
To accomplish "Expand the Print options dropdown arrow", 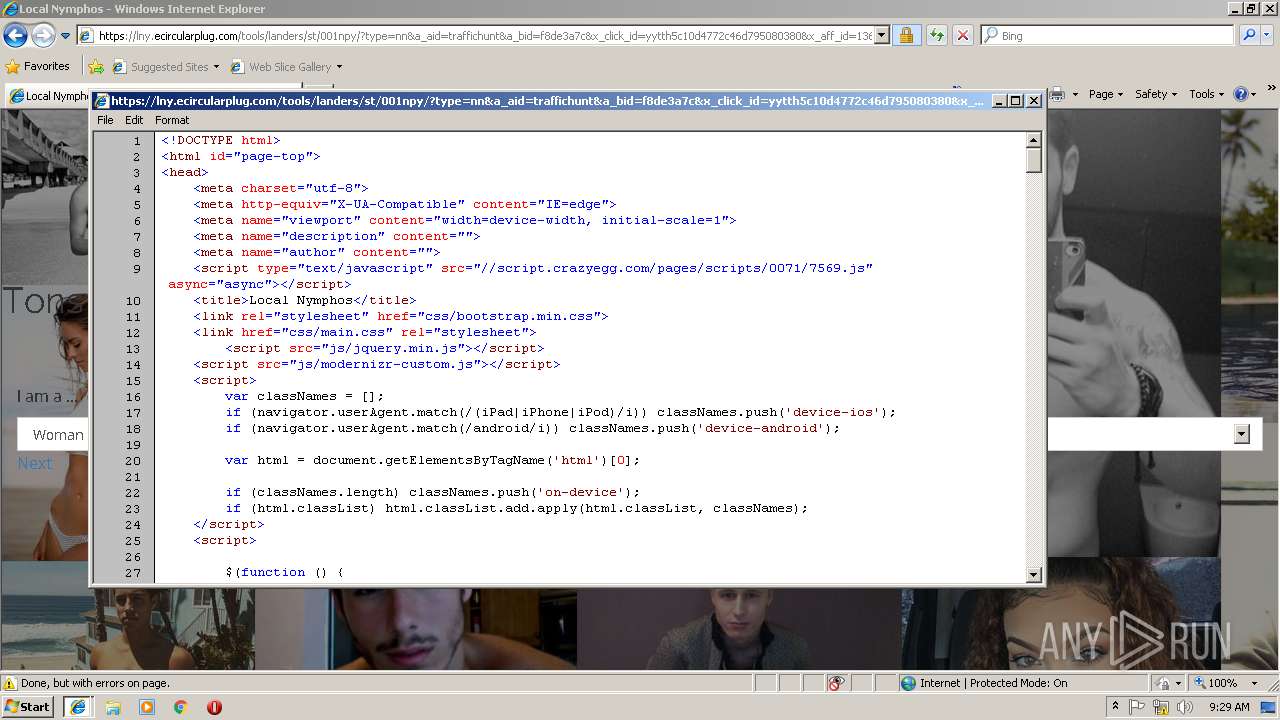I will (1076, 94).
